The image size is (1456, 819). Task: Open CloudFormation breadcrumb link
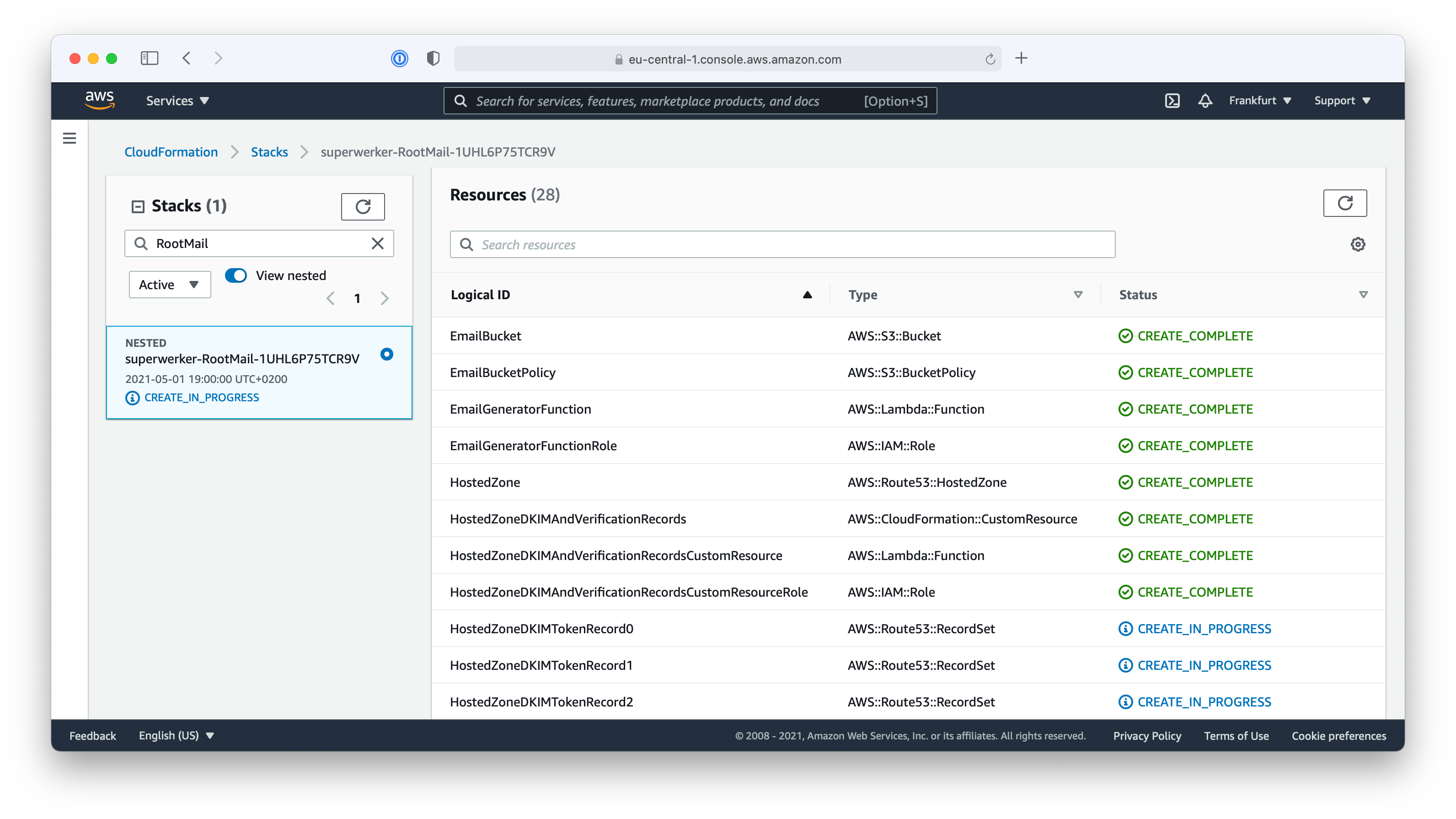pos(171,151)
